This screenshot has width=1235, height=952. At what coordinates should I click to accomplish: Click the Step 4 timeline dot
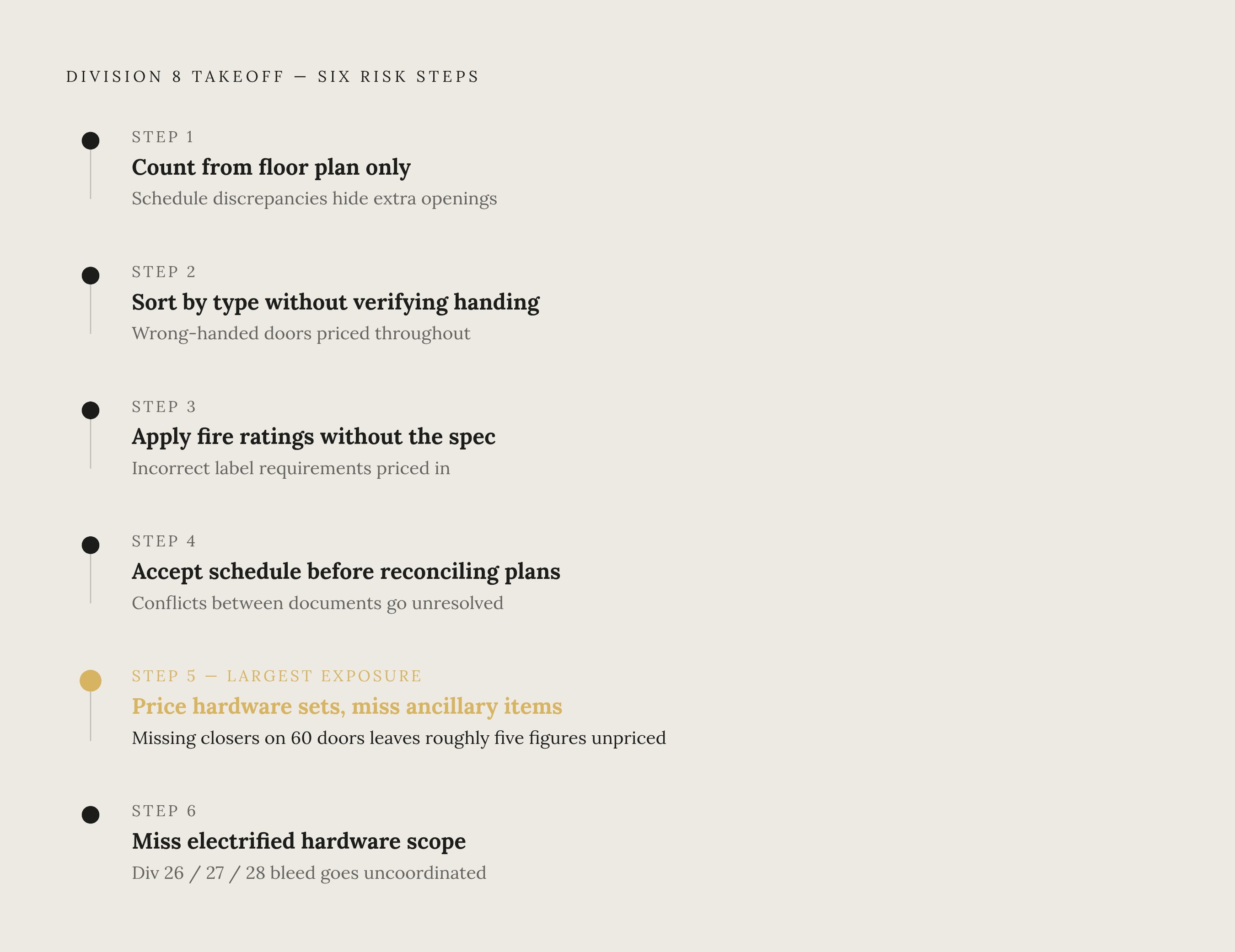pyautogui.click(x=91, y=545)
